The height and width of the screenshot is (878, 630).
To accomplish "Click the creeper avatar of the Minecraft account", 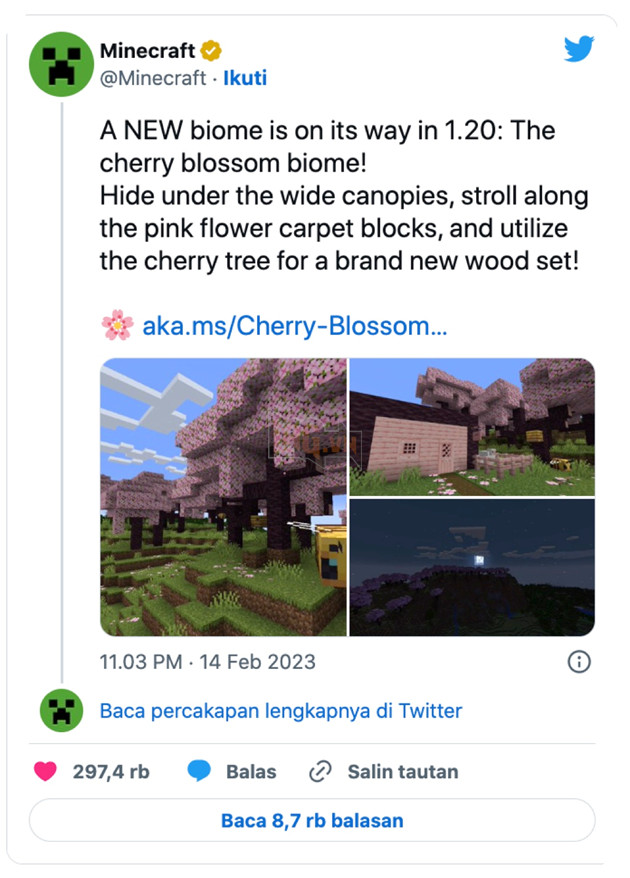I will coord(60,62).
